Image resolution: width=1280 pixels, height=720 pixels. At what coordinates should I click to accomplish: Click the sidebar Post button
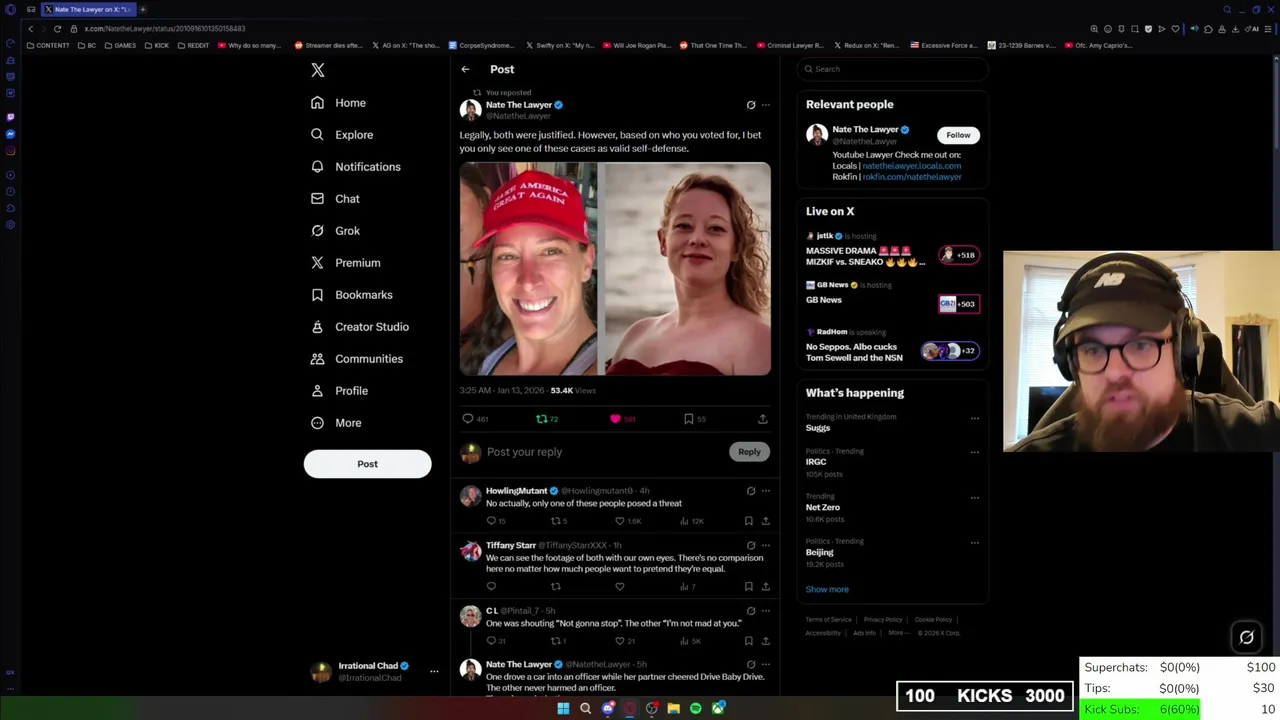tap(367, 464)
